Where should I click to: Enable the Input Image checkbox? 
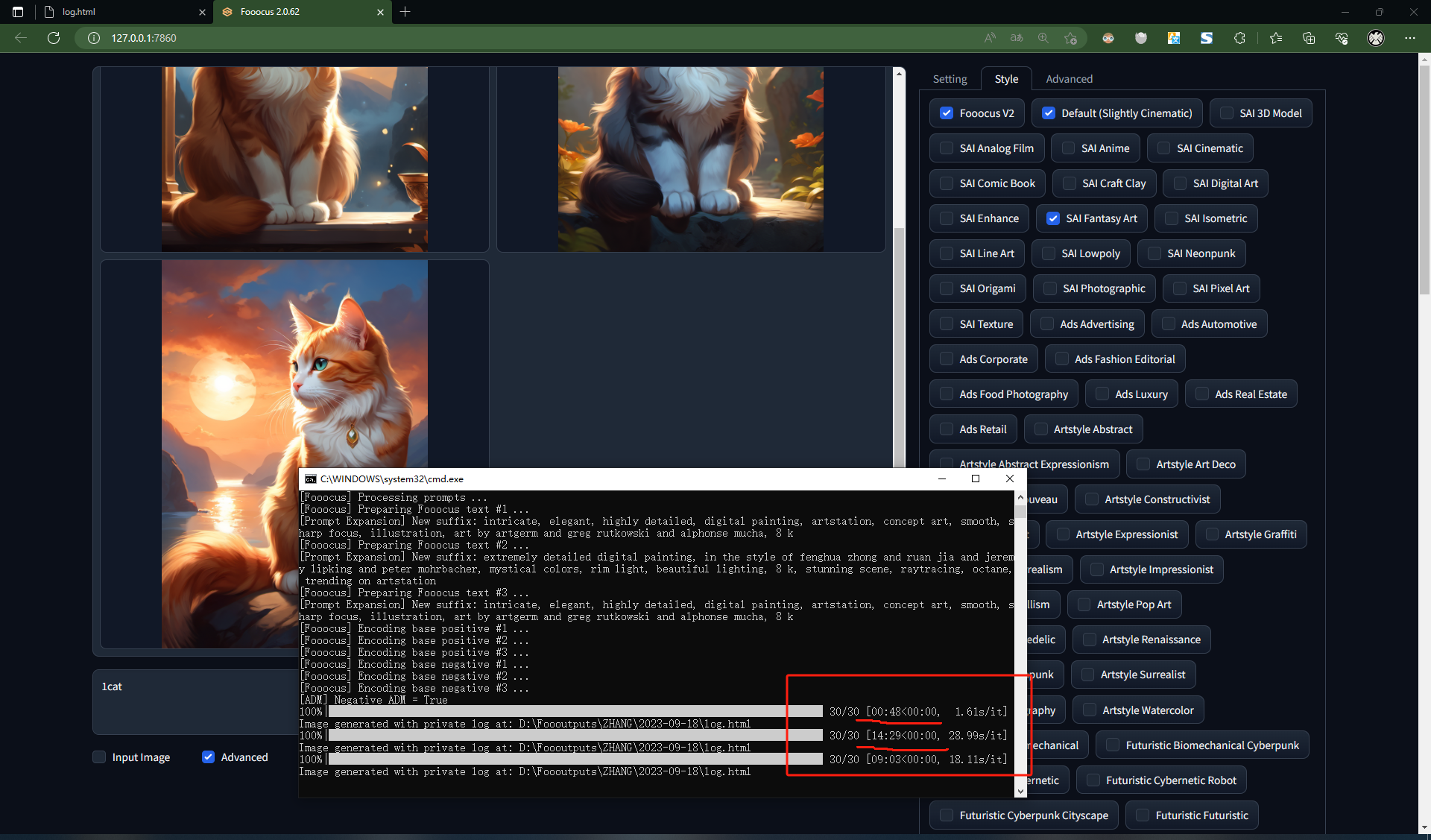coord(99,757)
